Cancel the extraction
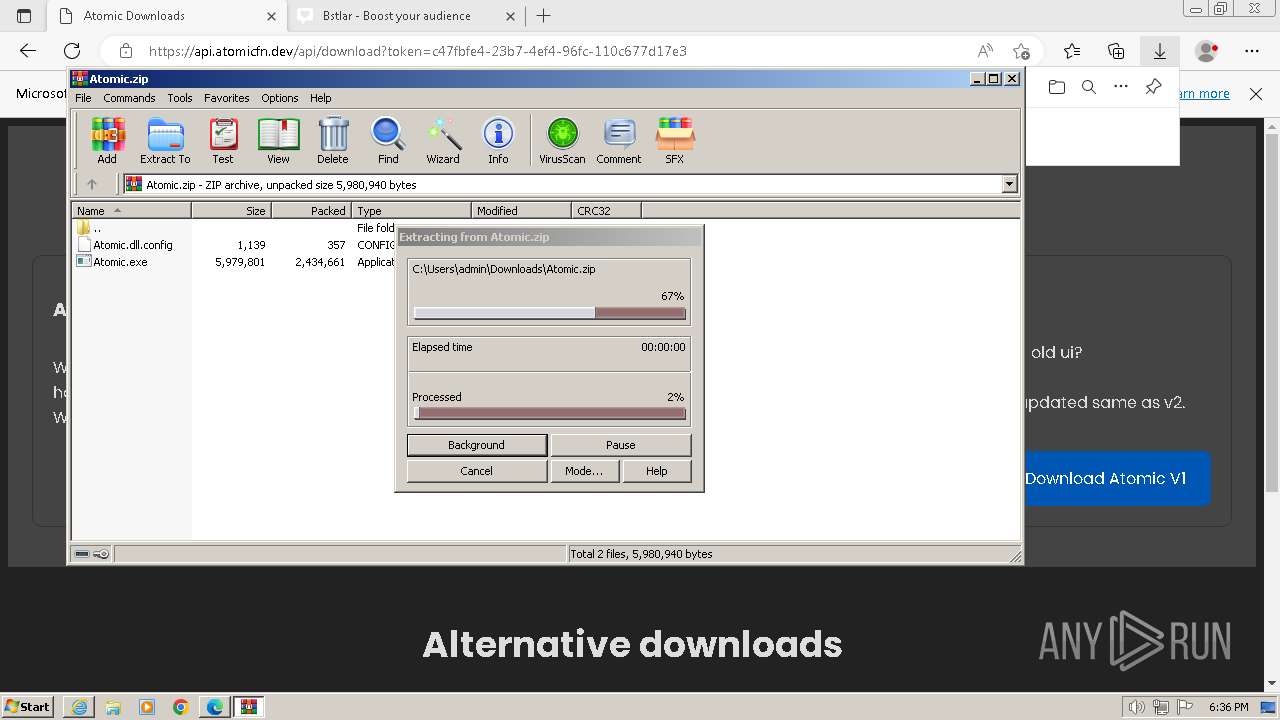Image resolution: width=1280 pixels, height=720 pixels. [476, 471]
